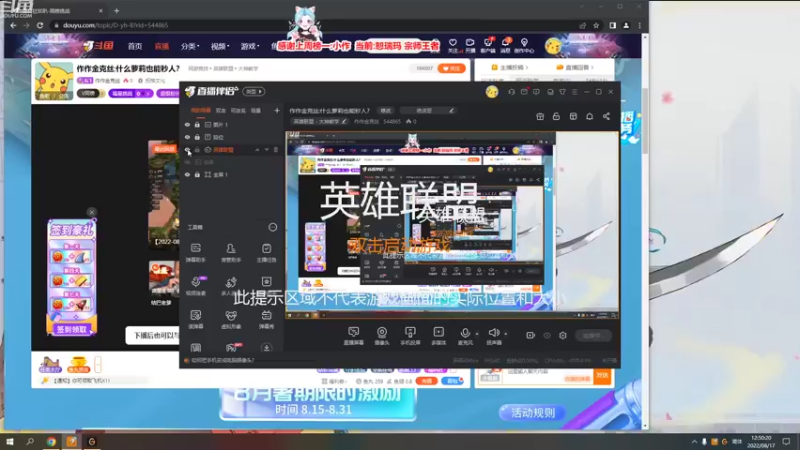Go to 首页 in Douyu navigation
The width and height of the screenshot is (800, 450).
(135, 46)
